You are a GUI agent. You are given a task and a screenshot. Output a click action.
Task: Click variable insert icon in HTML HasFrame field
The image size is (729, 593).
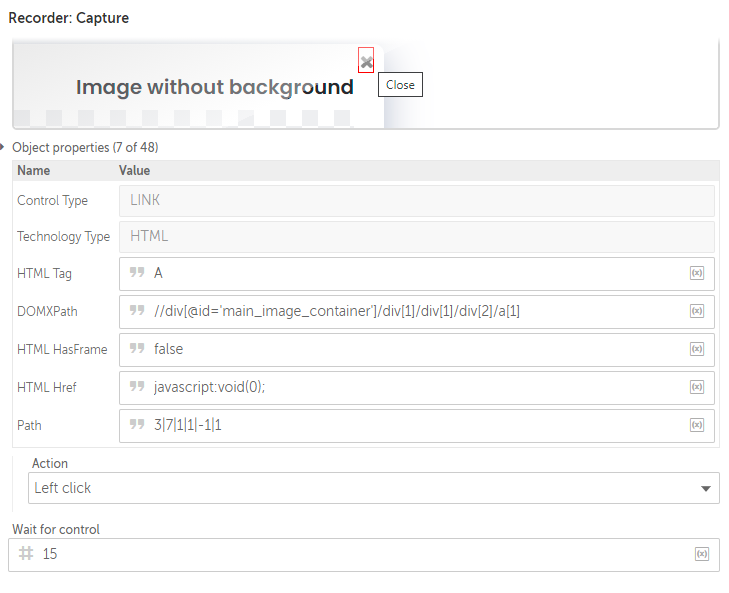pos(696,349)
